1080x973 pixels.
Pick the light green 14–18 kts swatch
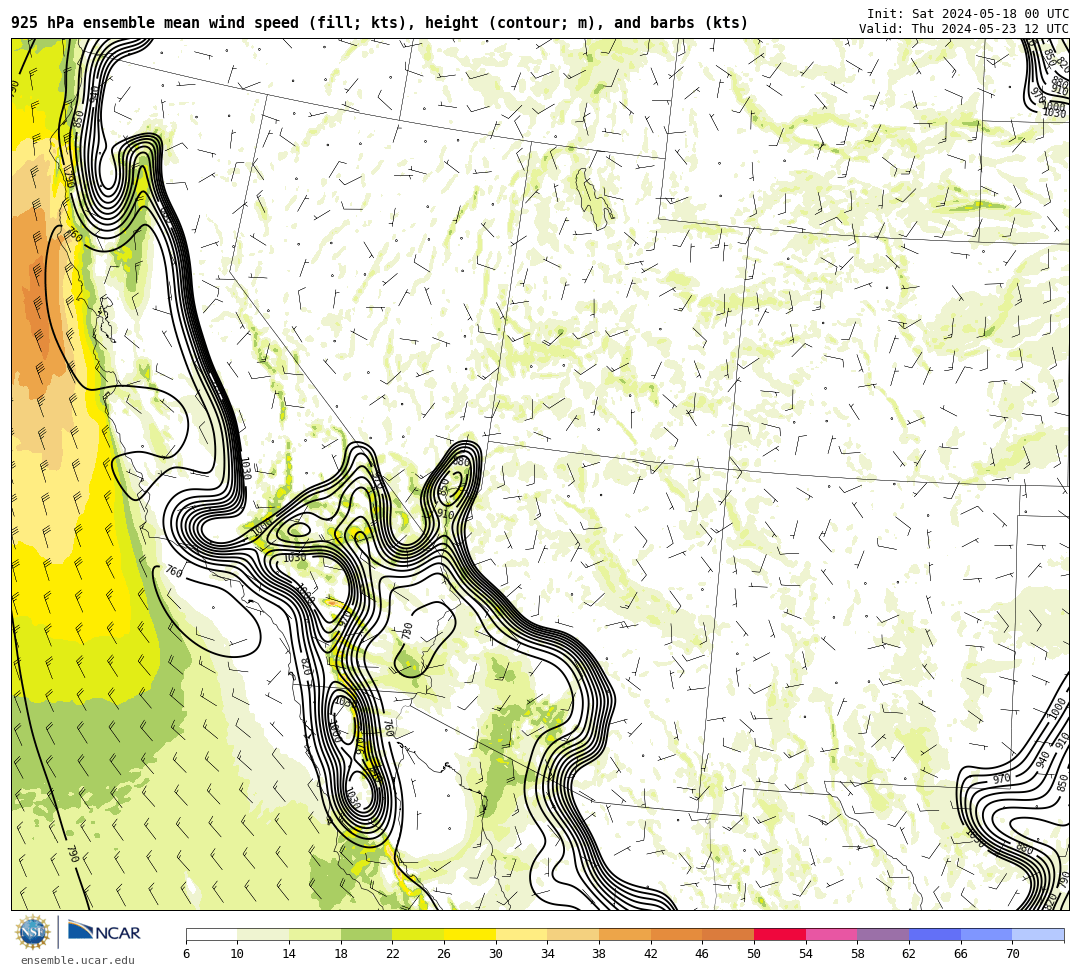click(315, 934)
